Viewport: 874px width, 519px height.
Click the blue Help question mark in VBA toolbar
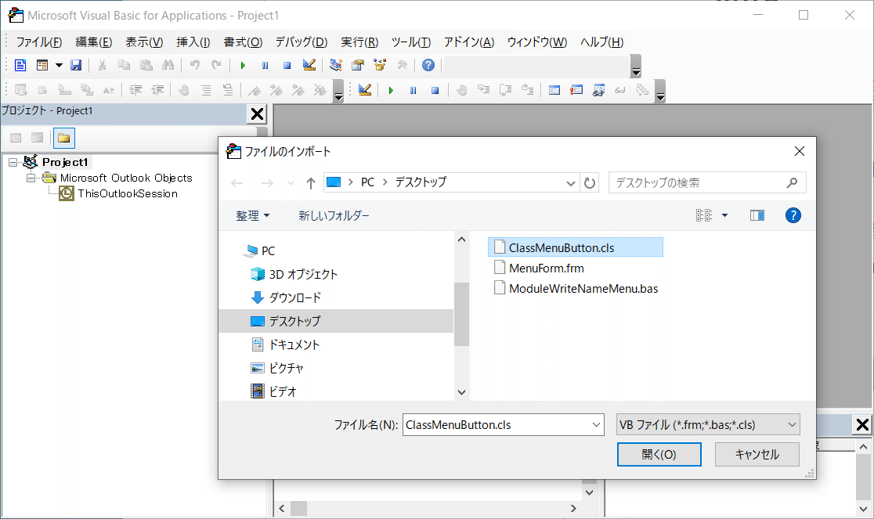pyautogui.click(x=428, y=65)
